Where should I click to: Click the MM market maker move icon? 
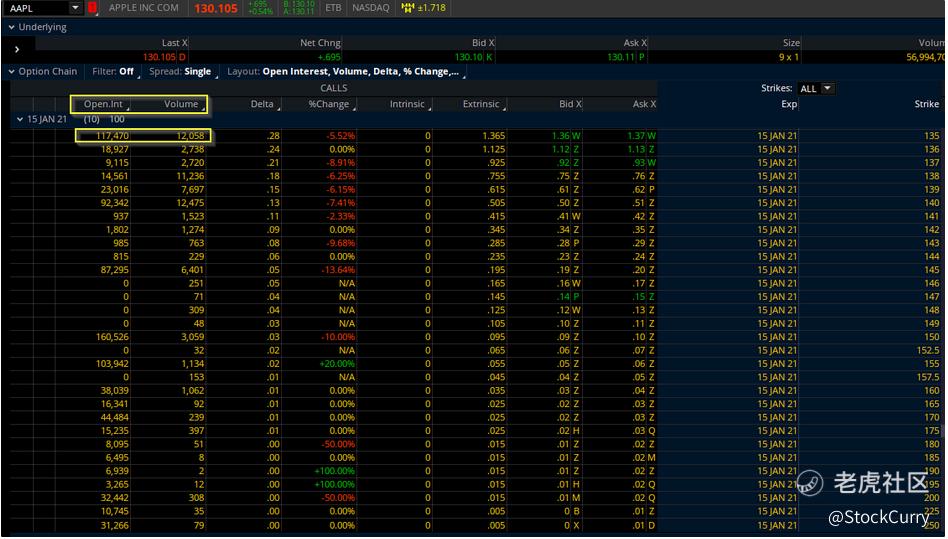coord(408,8)
